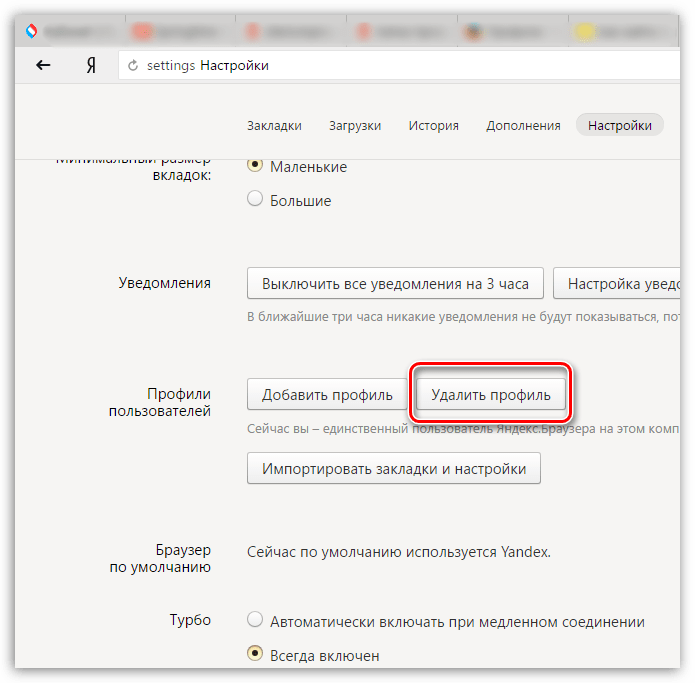
Task: Click the note Сейчас вы – единственный пользователь
Action: (x=463, y=429)
